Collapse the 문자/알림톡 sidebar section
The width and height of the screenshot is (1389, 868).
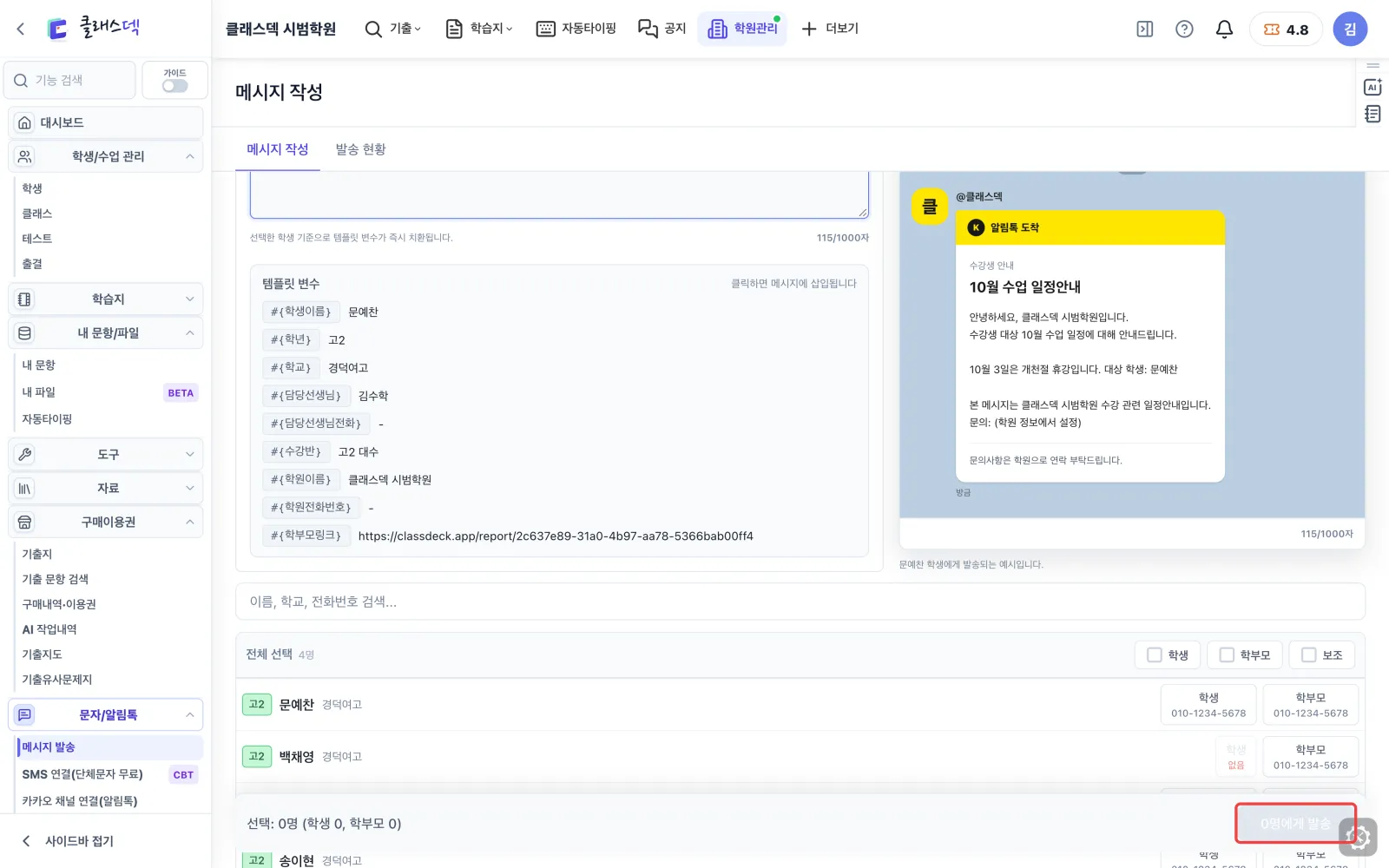pyautogui.click(x=106, y=715)
